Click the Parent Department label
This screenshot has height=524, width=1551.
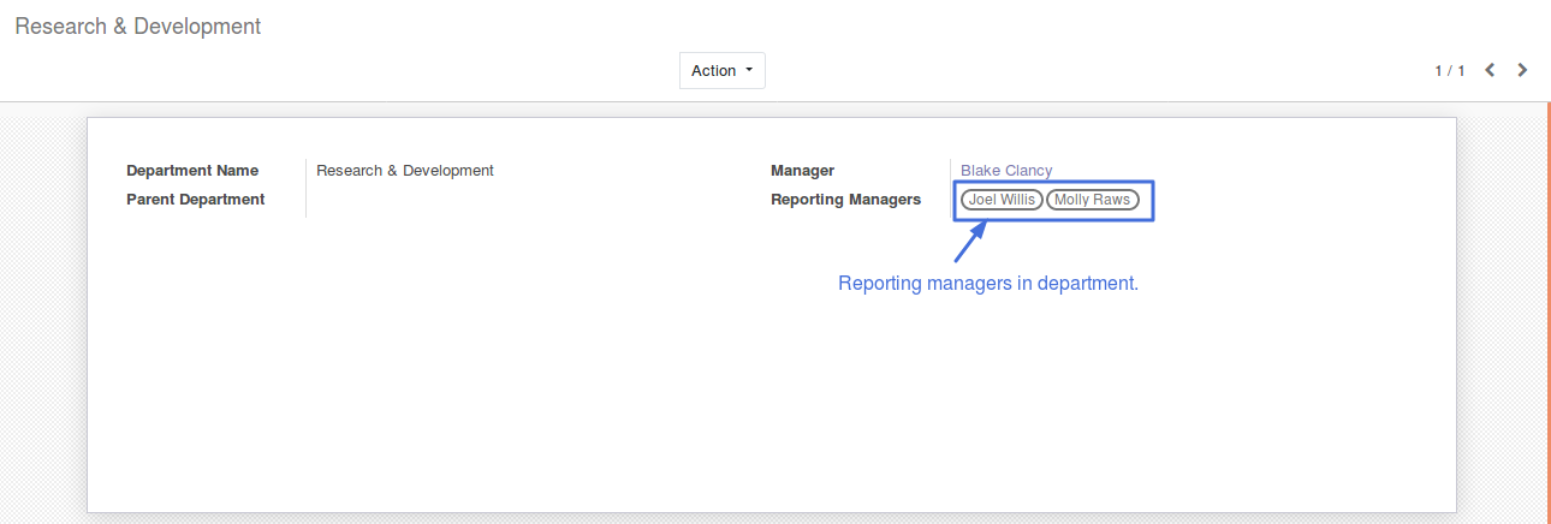195,200
